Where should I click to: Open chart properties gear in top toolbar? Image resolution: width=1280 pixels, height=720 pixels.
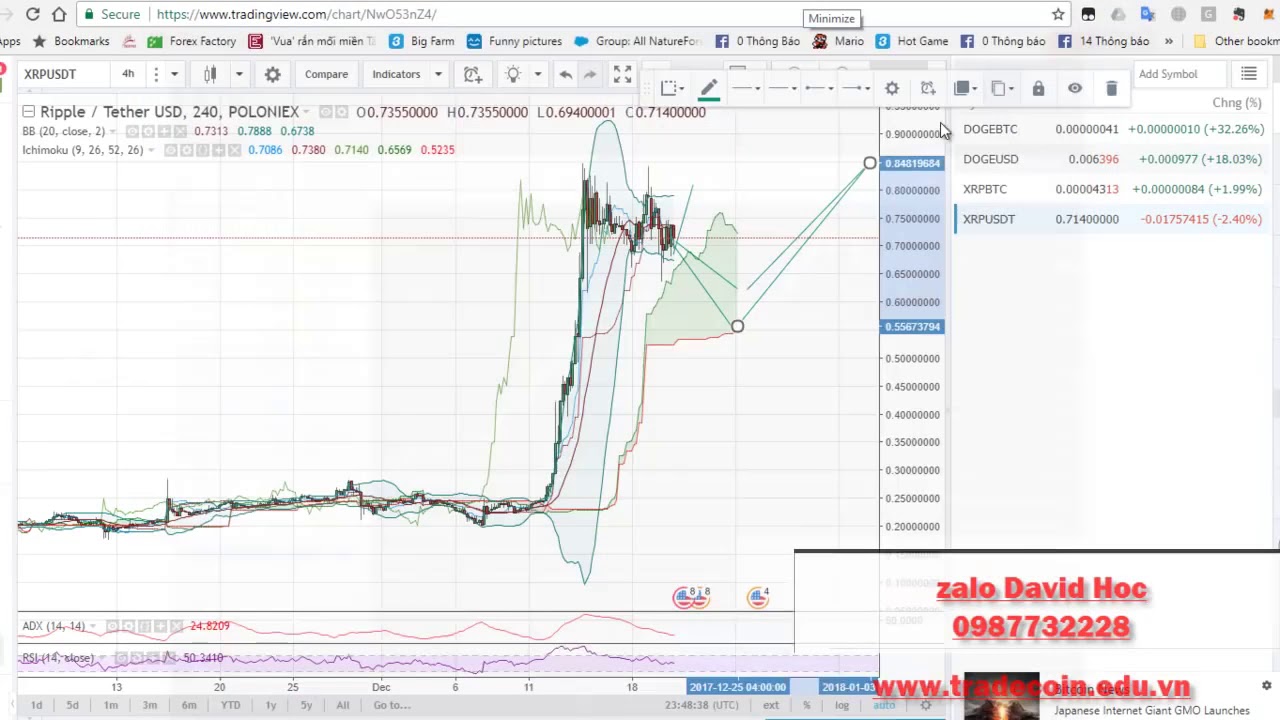[x=272, y=74]
